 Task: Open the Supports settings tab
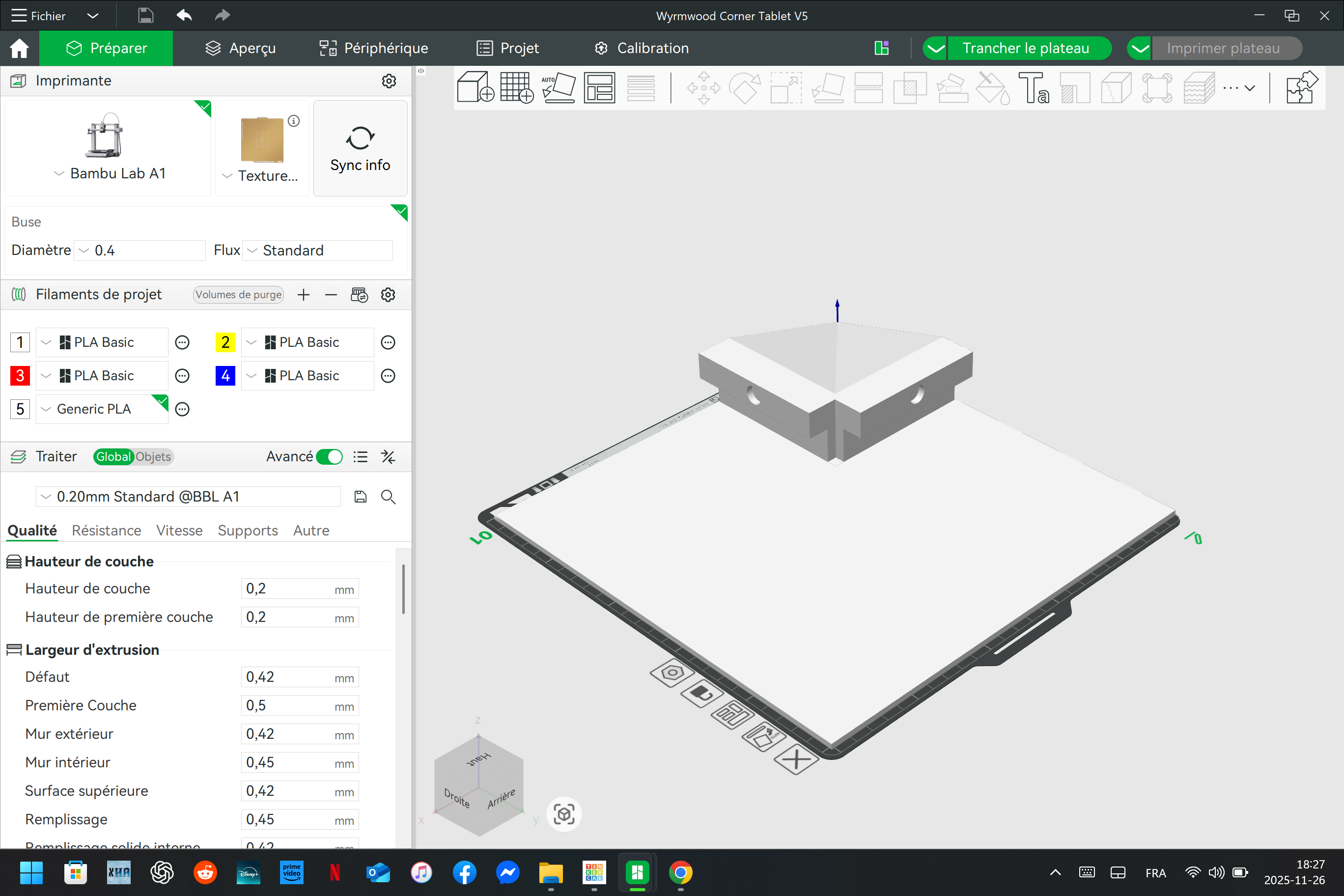248,531
